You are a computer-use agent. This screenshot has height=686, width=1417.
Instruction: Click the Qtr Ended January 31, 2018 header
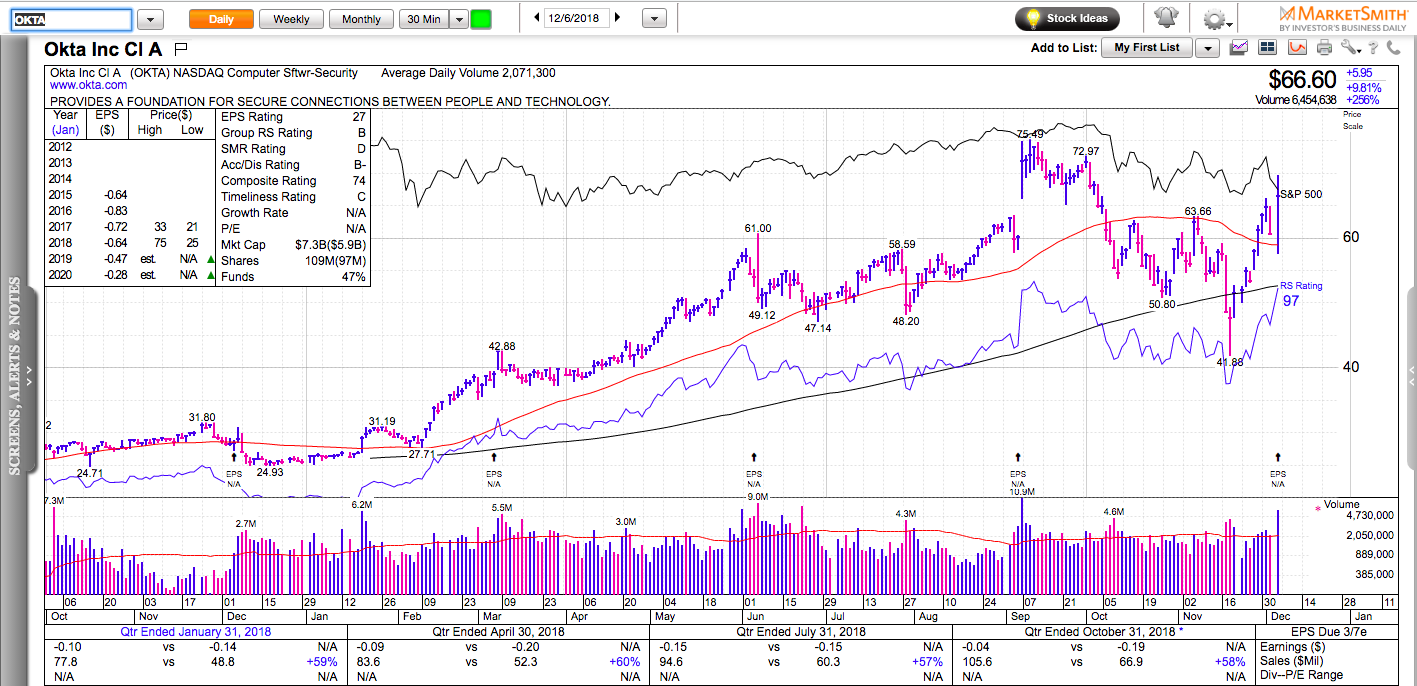tap(195, 632)
